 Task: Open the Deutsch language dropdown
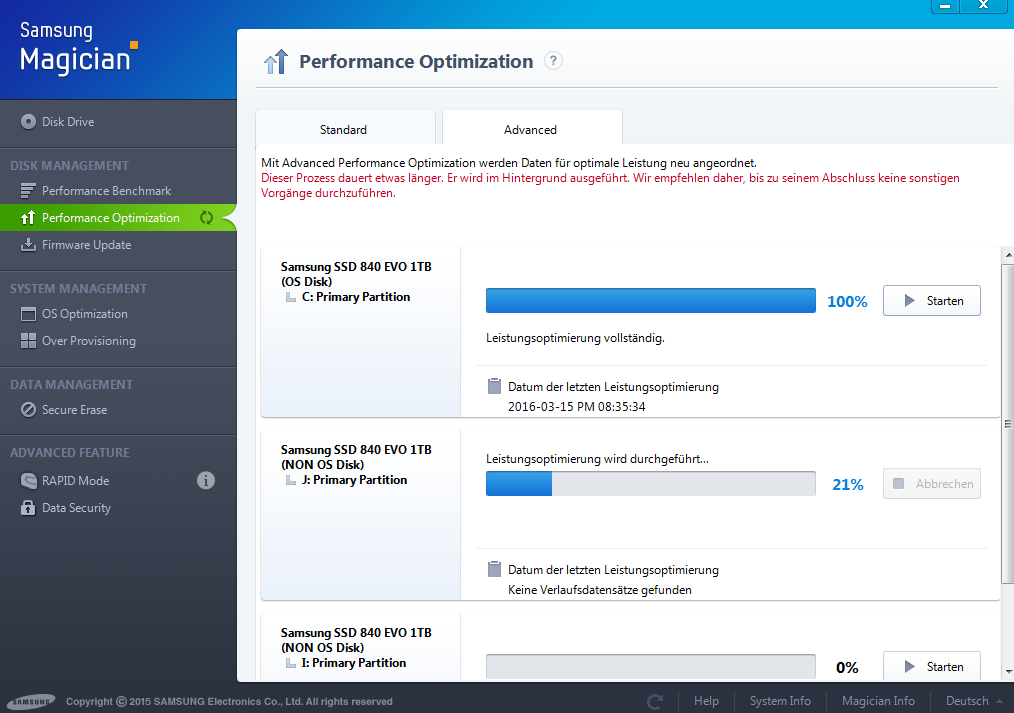(974, 701)
